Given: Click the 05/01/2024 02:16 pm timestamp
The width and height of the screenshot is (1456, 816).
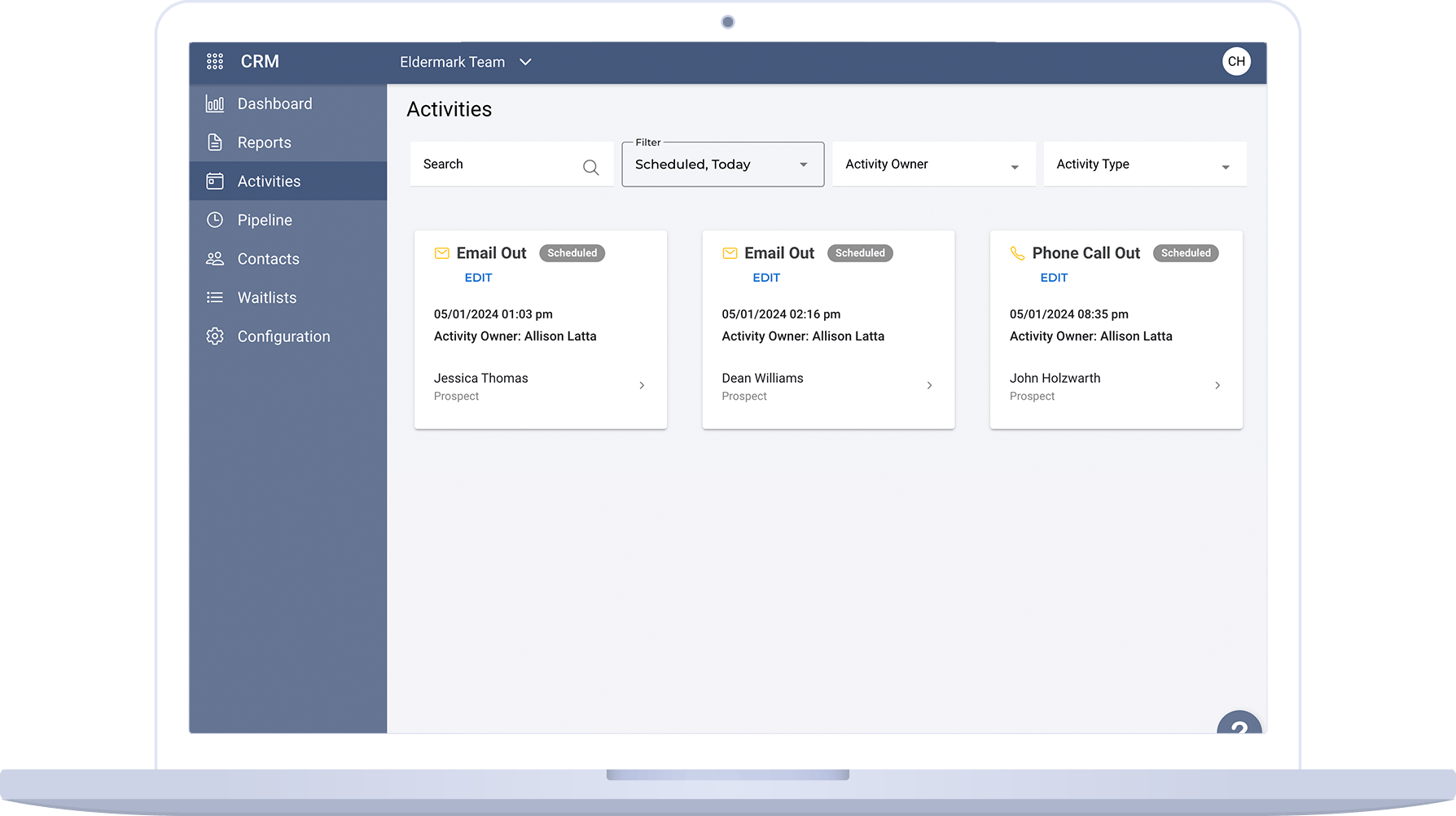Looking at the screenshot, I should (x=781, y=314).
